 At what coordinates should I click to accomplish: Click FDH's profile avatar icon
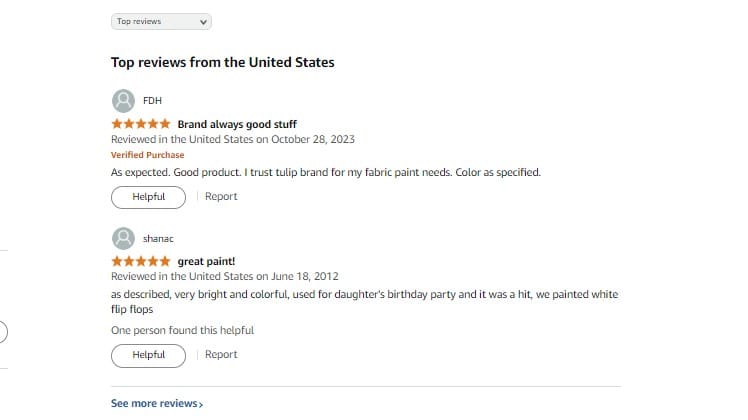pos(123,100)
